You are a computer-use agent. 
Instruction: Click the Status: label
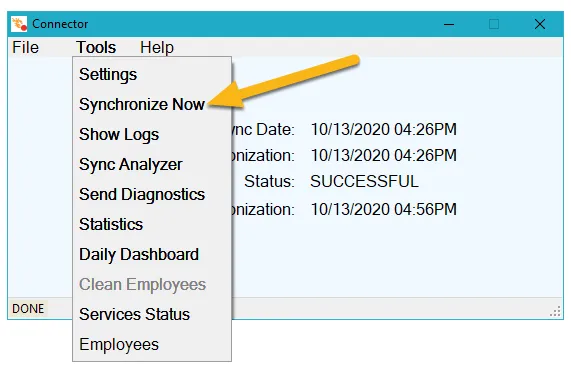(x=269, y=181)
